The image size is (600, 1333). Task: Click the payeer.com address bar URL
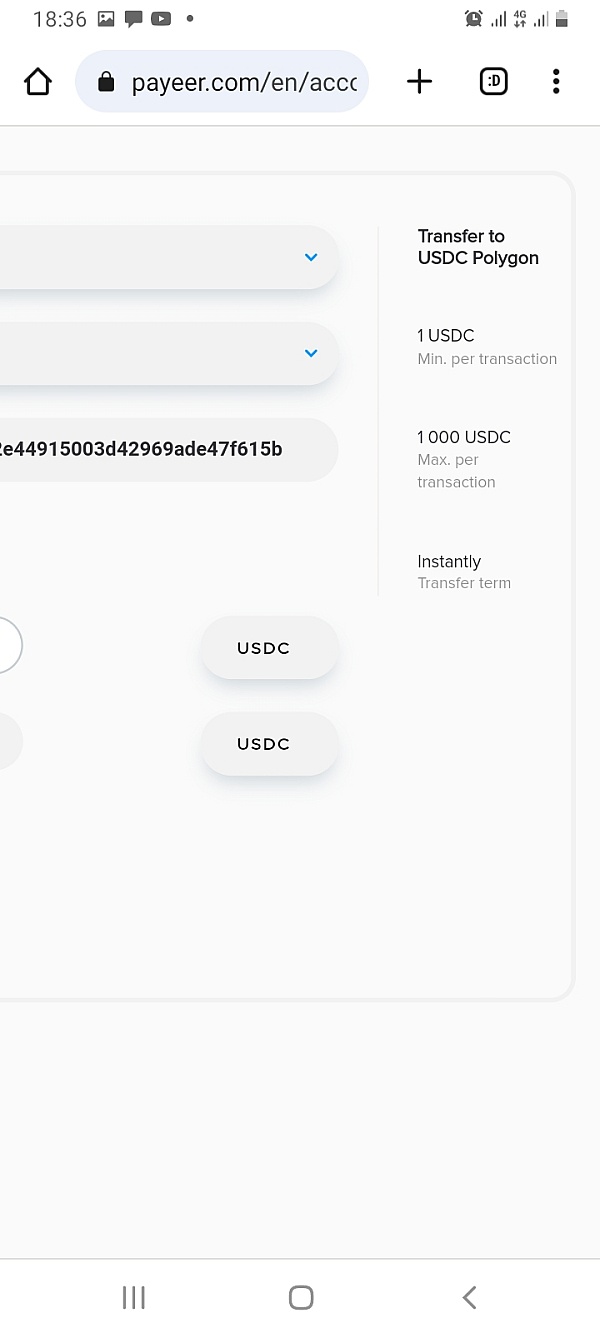coord(244,82)
